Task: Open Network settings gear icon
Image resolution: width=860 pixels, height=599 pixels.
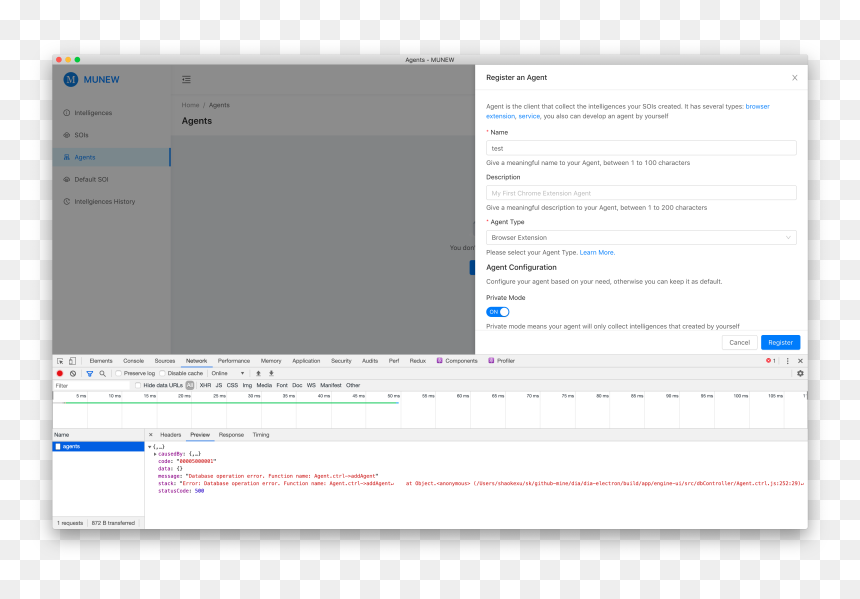Action: pyautogui.click(x=800, y=374)
